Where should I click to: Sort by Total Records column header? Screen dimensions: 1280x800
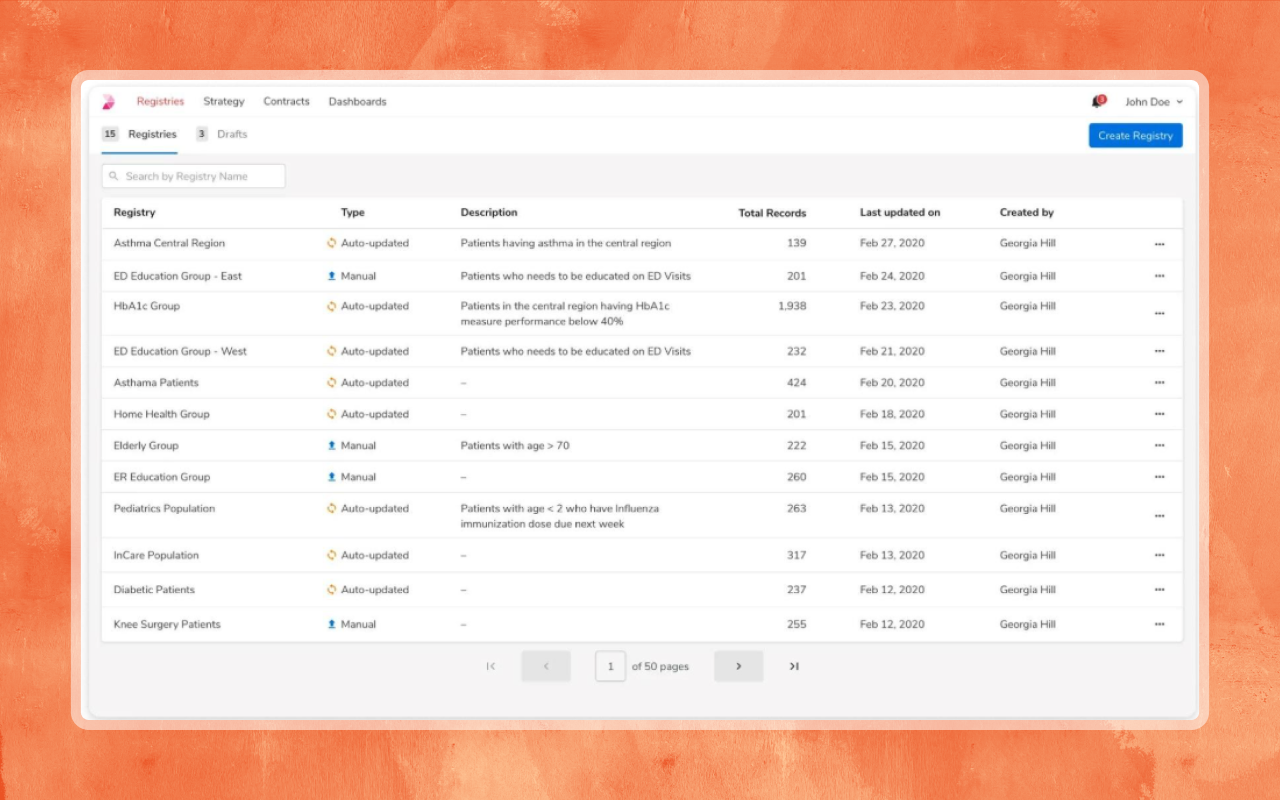pyautogui.click(x=772, y=213)
